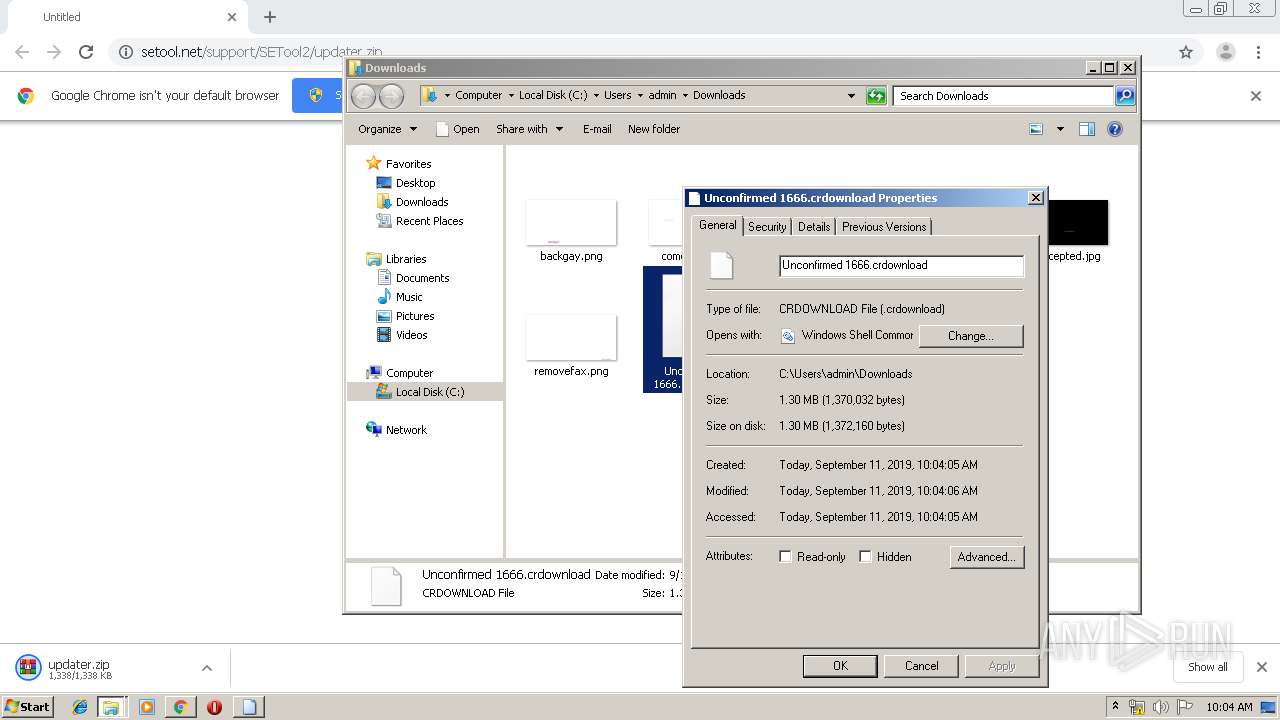This screenshot has height=720, width=1280.
Task: Click the Chrome back arrow
Action: click(x=22, y=52)
